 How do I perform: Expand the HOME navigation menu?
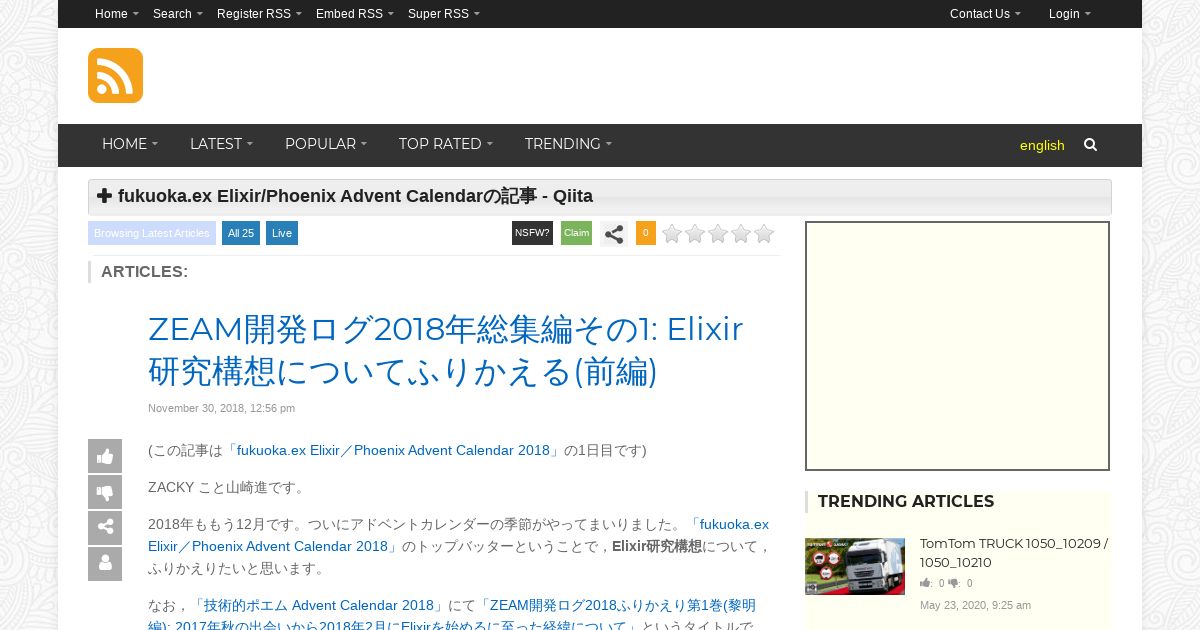coord(130,145)
